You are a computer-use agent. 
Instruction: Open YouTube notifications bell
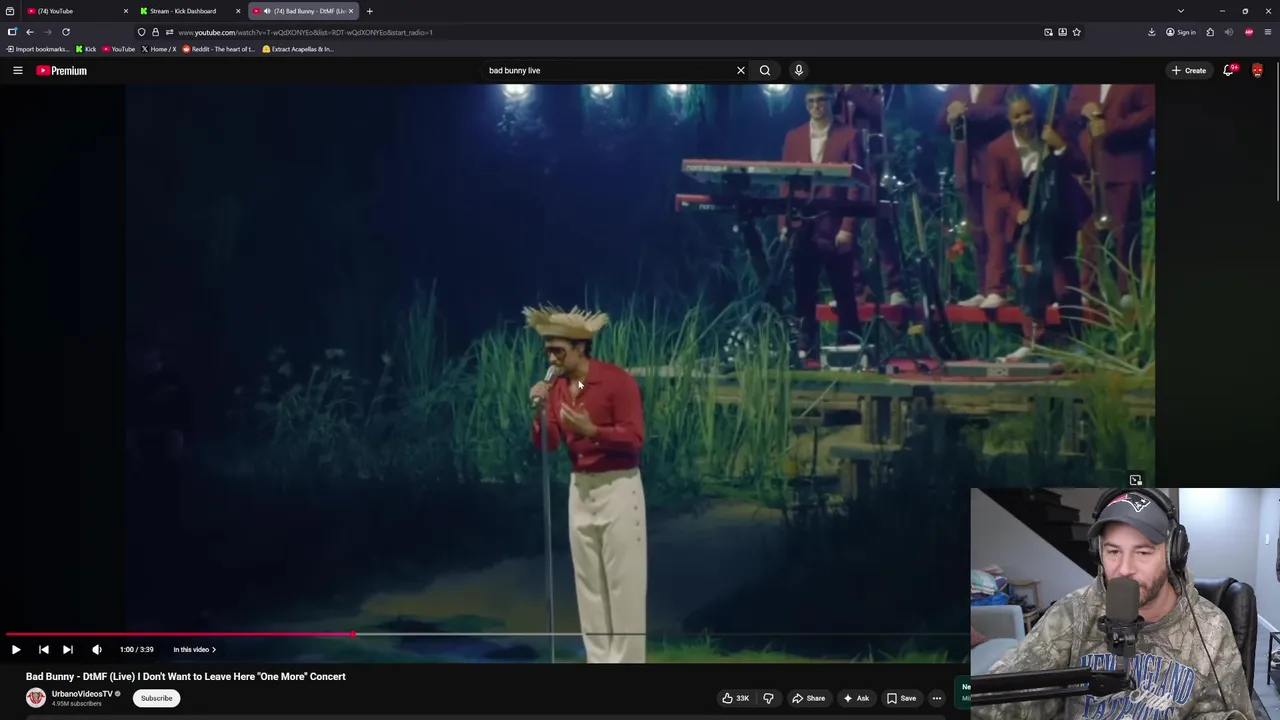tap(1229, 70)
